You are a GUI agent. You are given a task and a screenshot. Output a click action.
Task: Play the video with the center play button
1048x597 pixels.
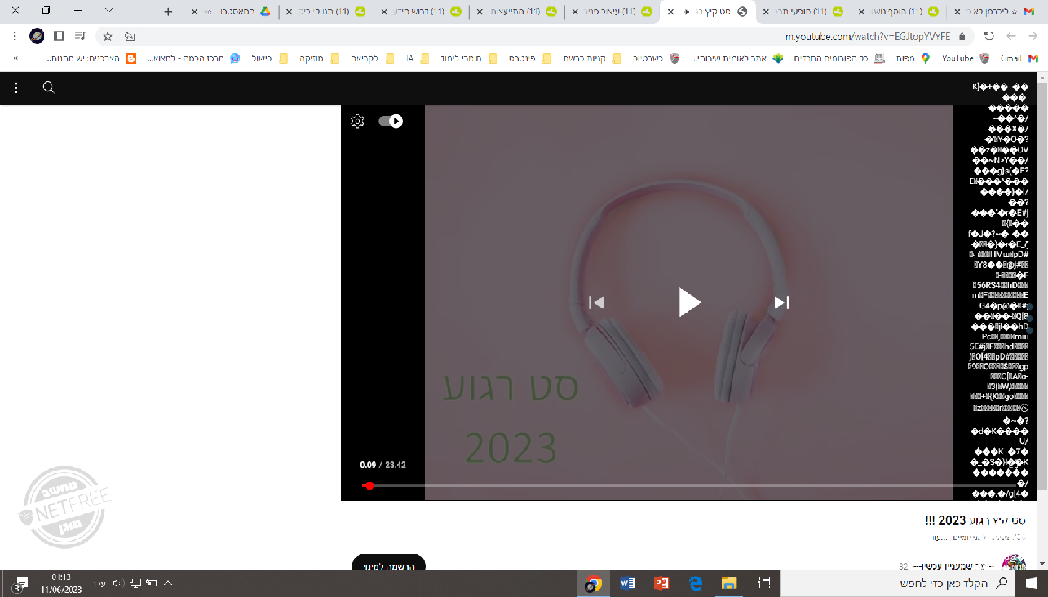pos(688,302)
